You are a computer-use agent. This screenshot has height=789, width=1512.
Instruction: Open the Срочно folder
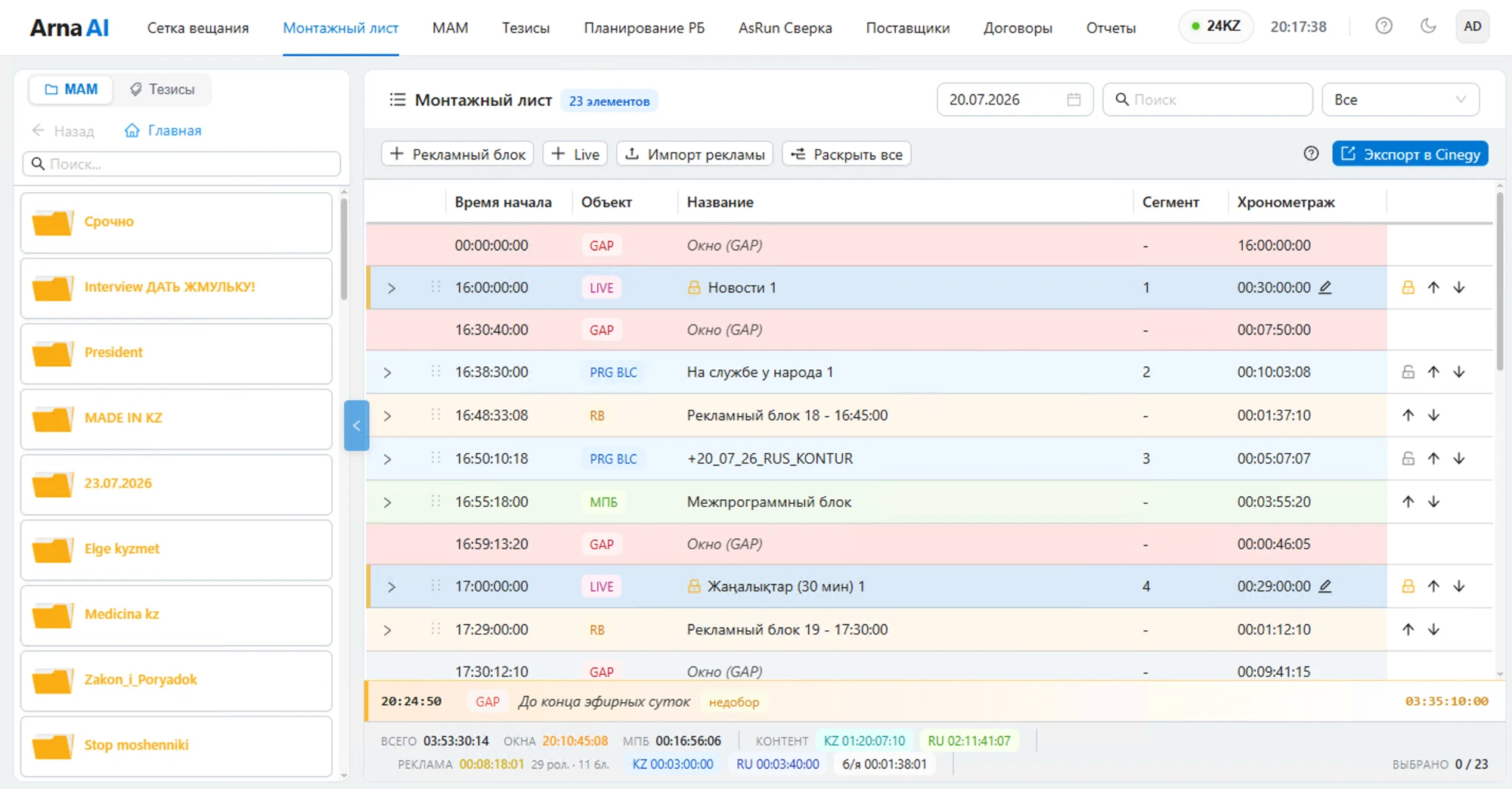[176, 222]
